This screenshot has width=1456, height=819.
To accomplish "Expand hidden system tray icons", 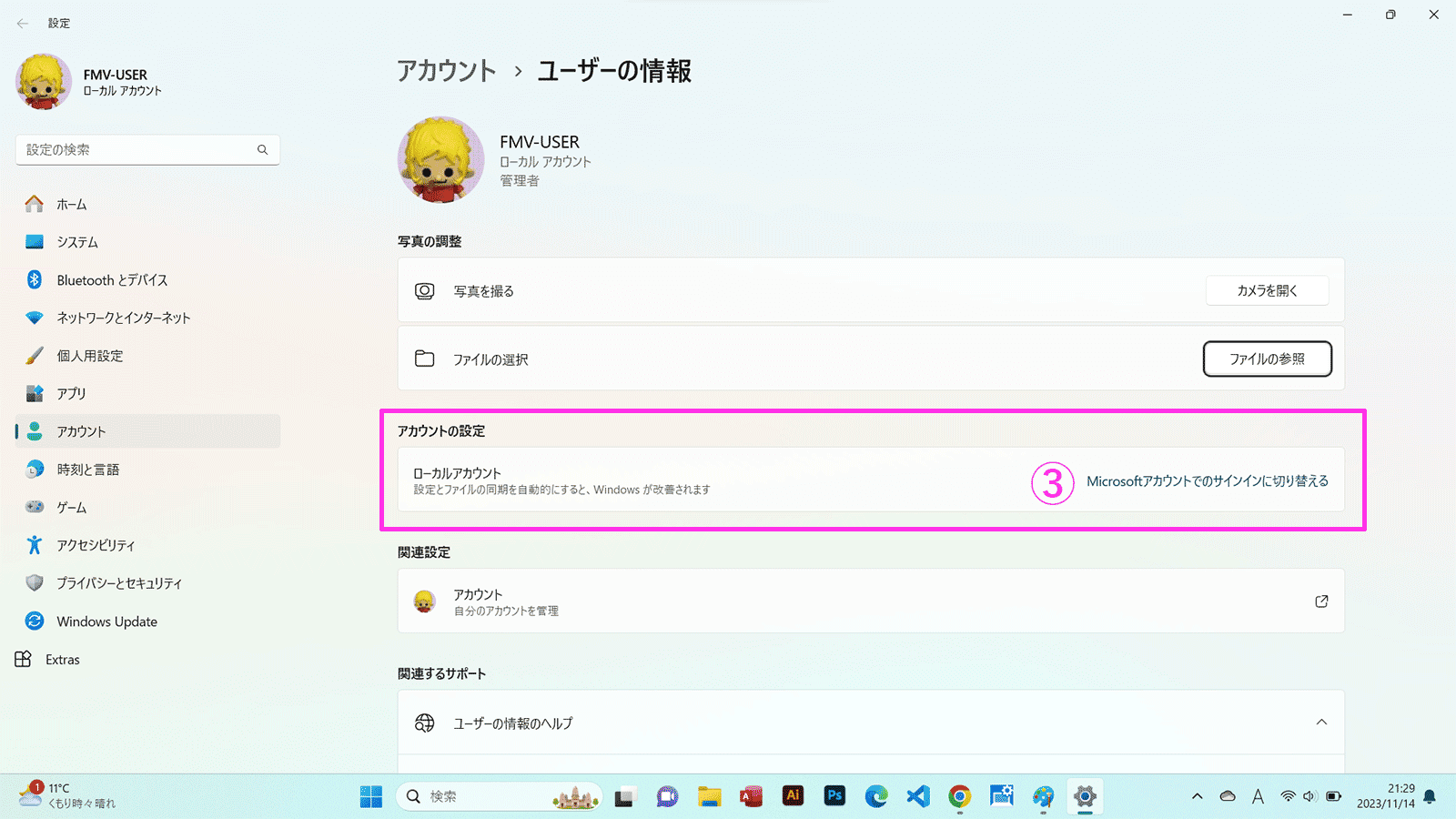I will [1198, 796].
